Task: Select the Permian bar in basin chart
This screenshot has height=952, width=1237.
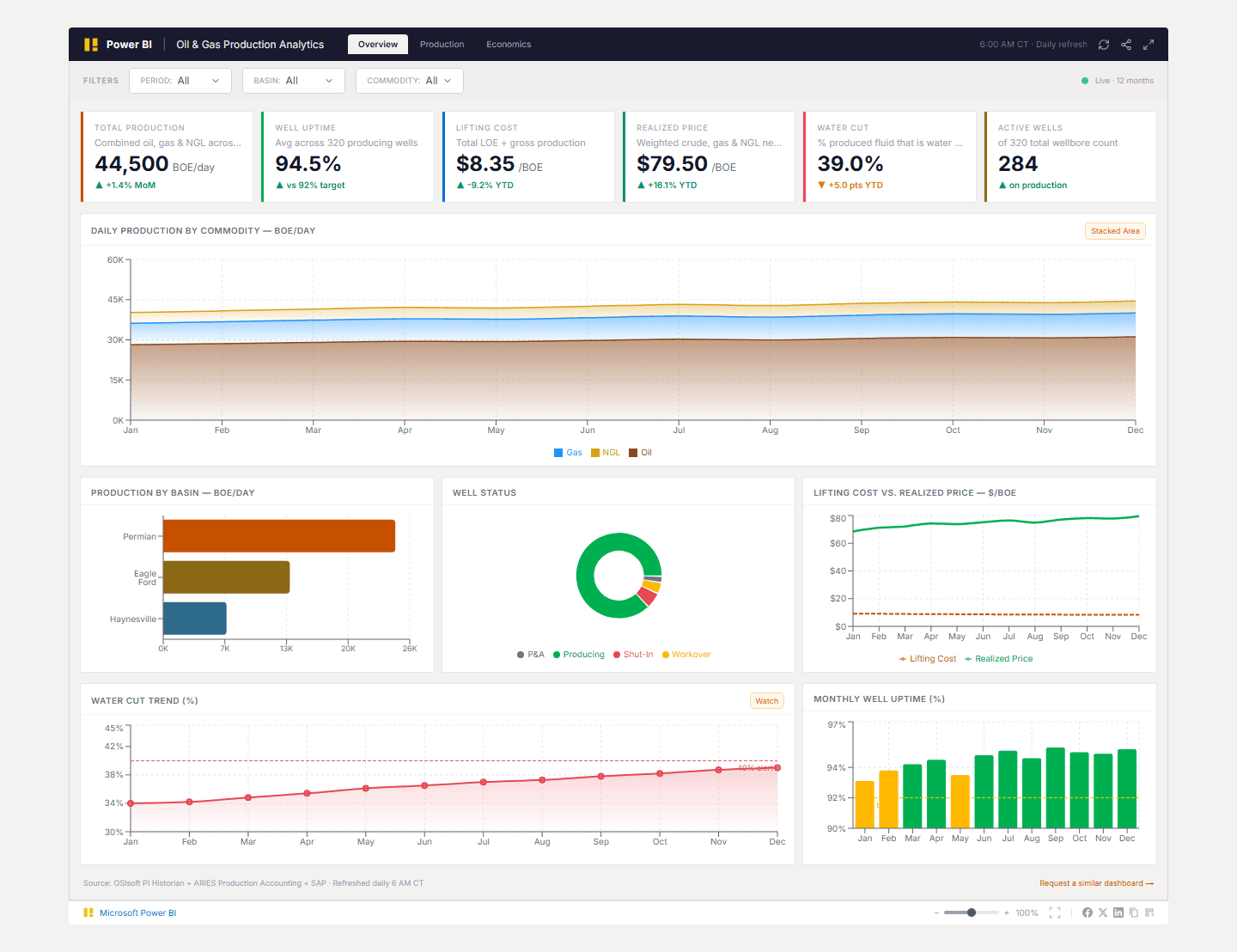Action: pos(279,536)
